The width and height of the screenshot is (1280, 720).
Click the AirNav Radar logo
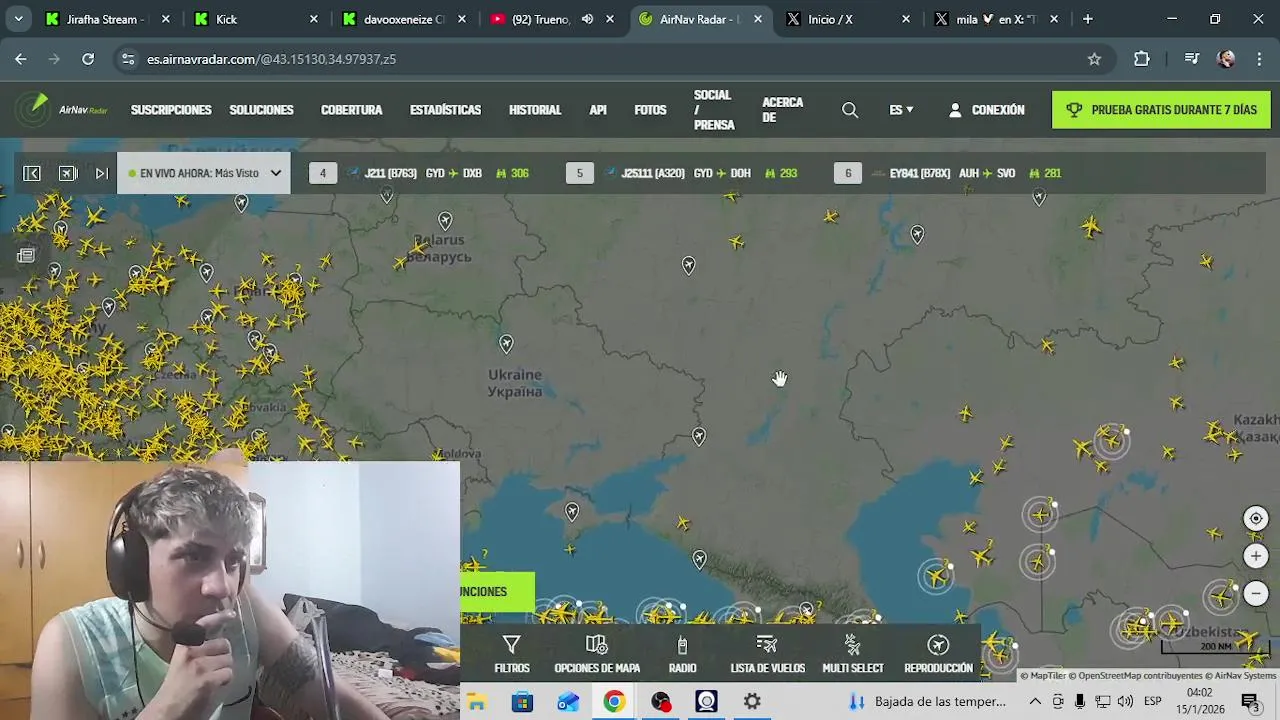62,110
